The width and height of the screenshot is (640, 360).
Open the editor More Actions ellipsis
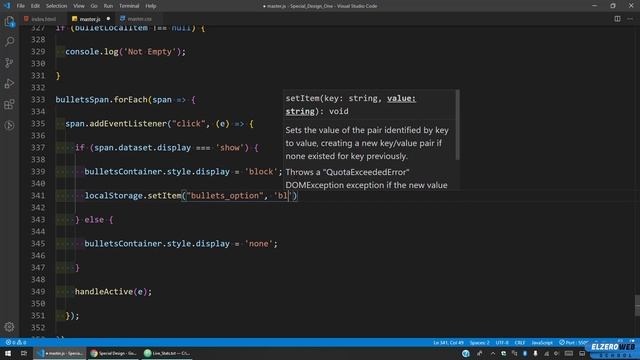click(630, 19)
